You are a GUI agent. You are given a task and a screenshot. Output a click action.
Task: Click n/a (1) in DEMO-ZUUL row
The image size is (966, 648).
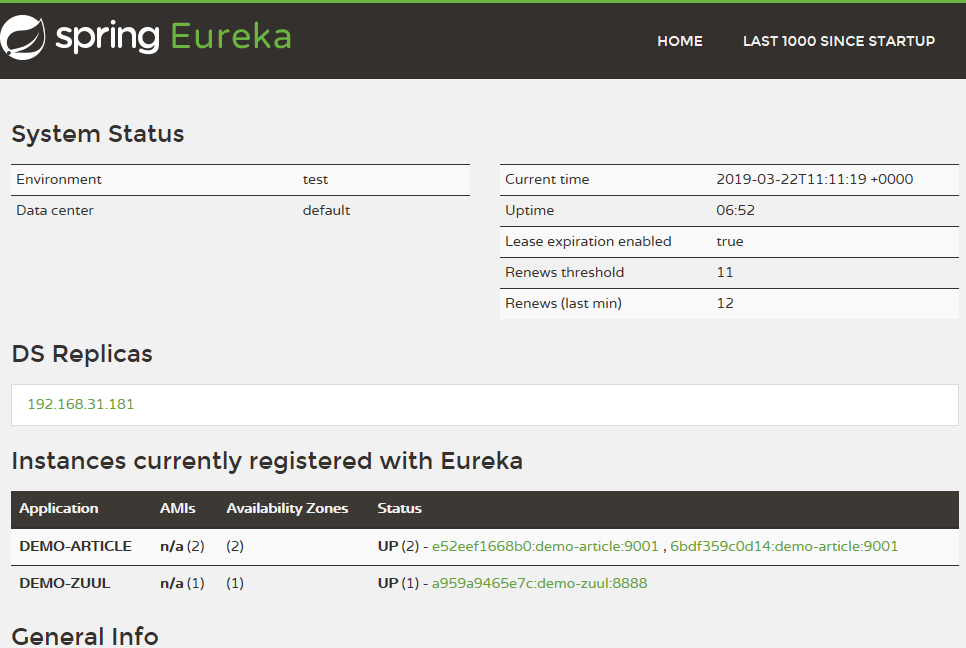click(x=182, y=583)
